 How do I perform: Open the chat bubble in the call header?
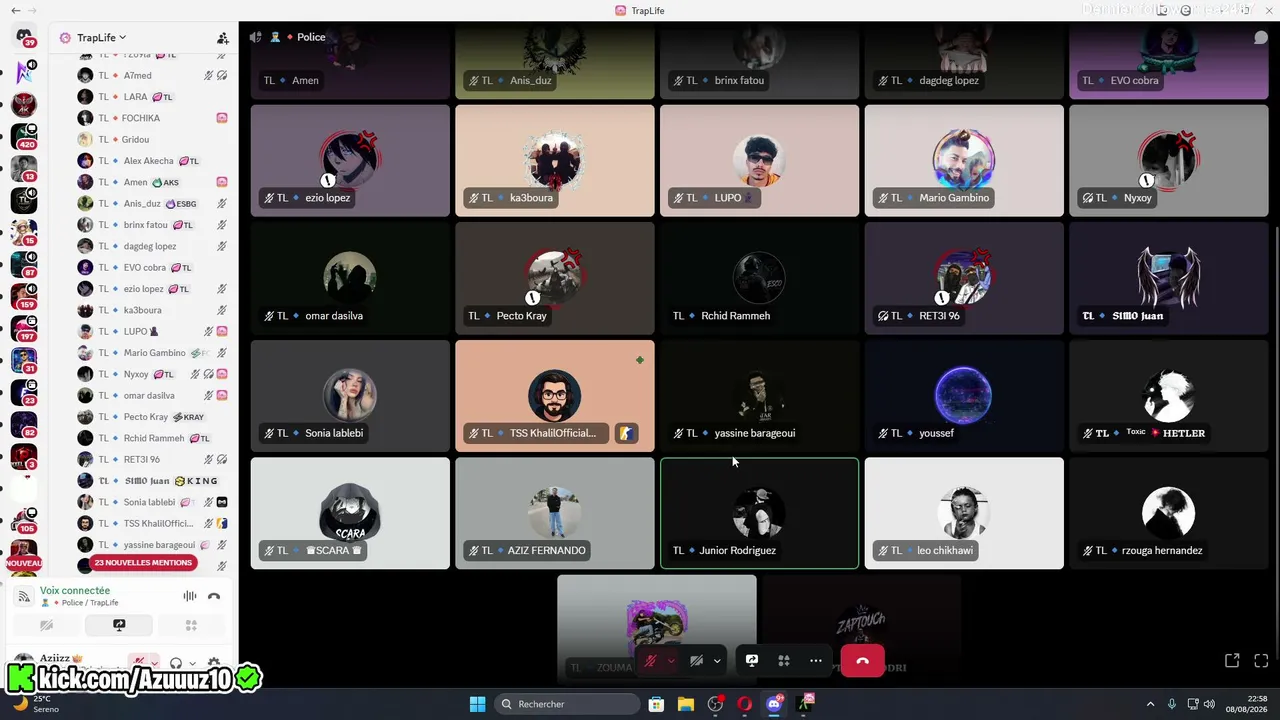pos(1261,37)
